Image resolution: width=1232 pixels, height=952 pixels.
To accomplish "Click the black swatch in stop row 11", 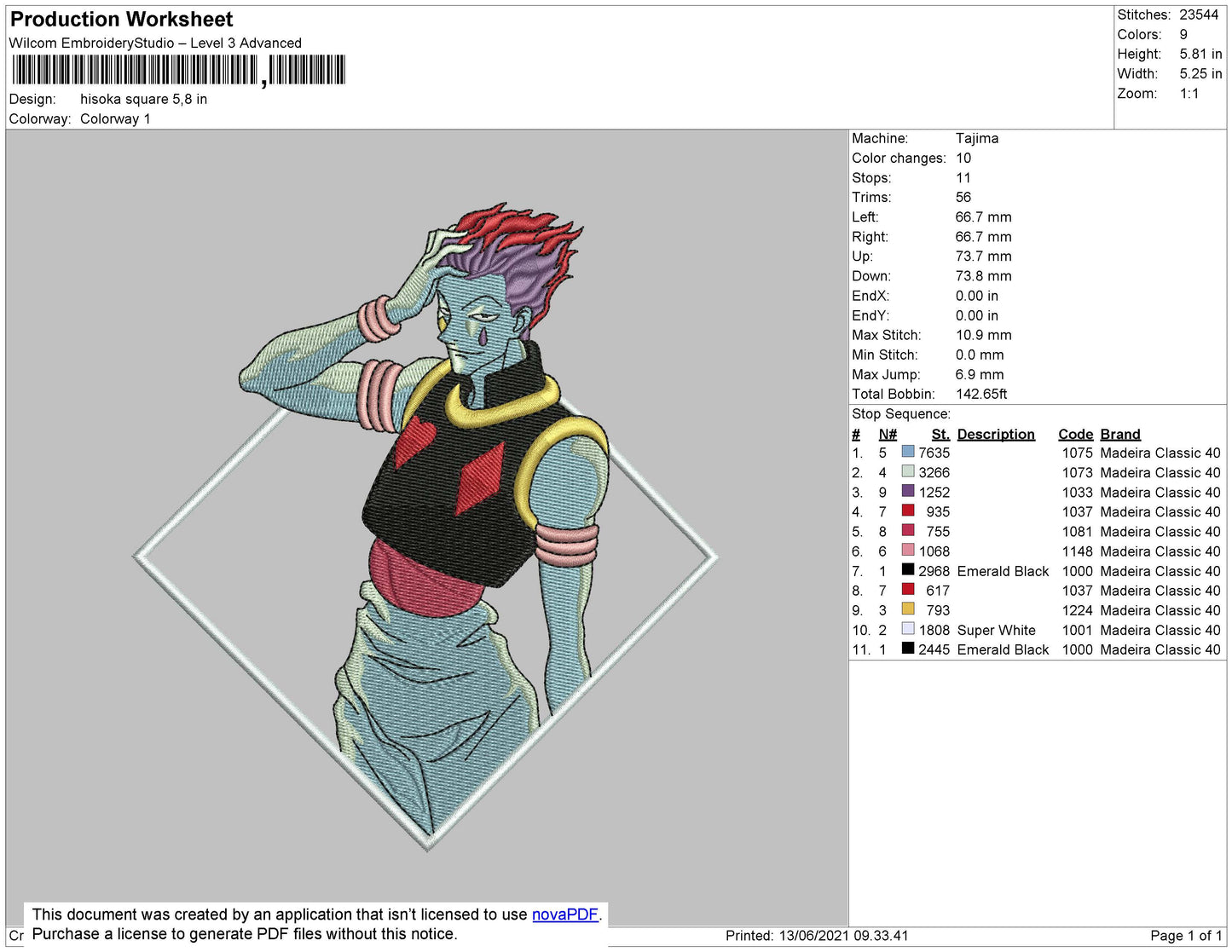I will (908, 649).
